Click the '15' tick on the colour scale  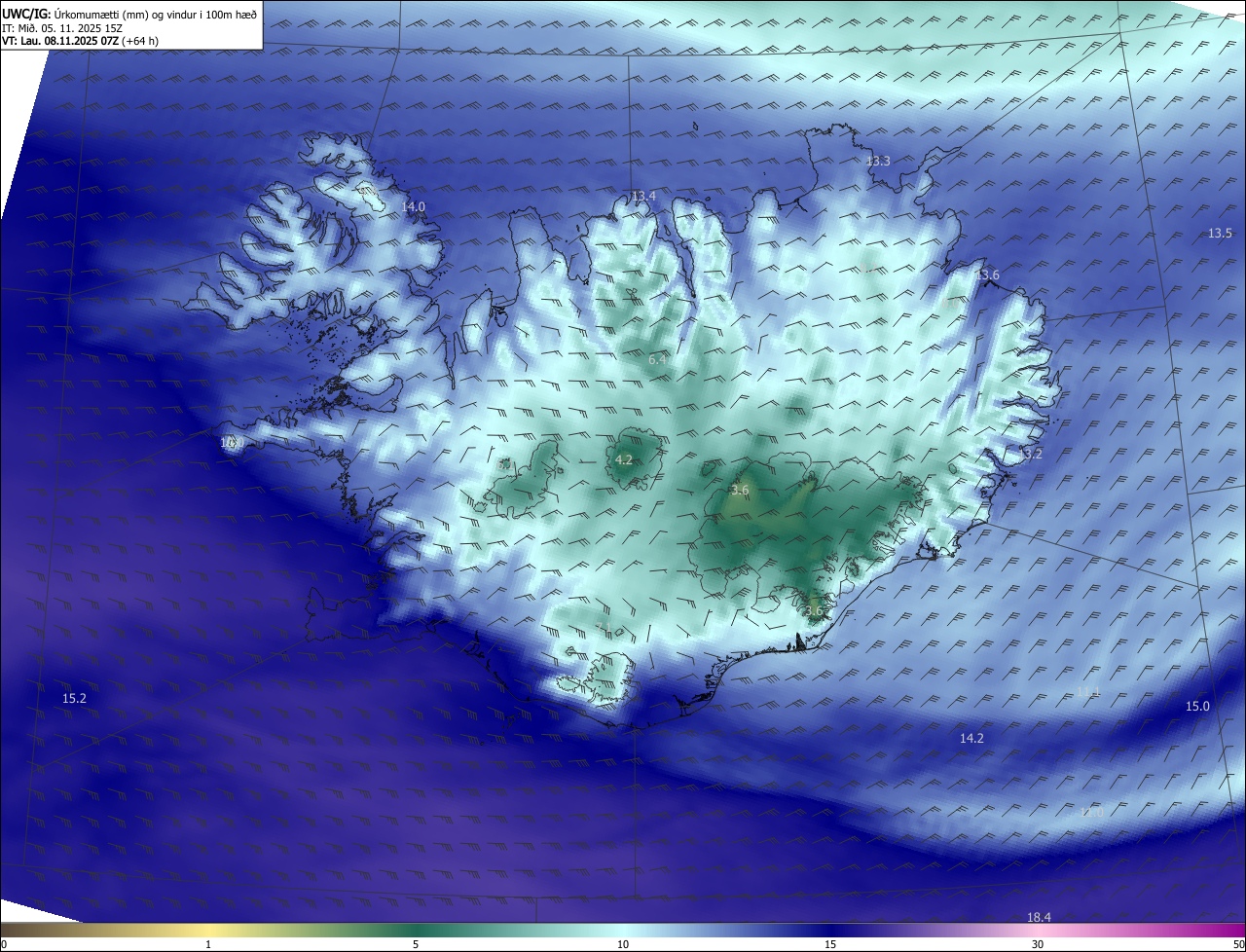(x=830, y=945)
